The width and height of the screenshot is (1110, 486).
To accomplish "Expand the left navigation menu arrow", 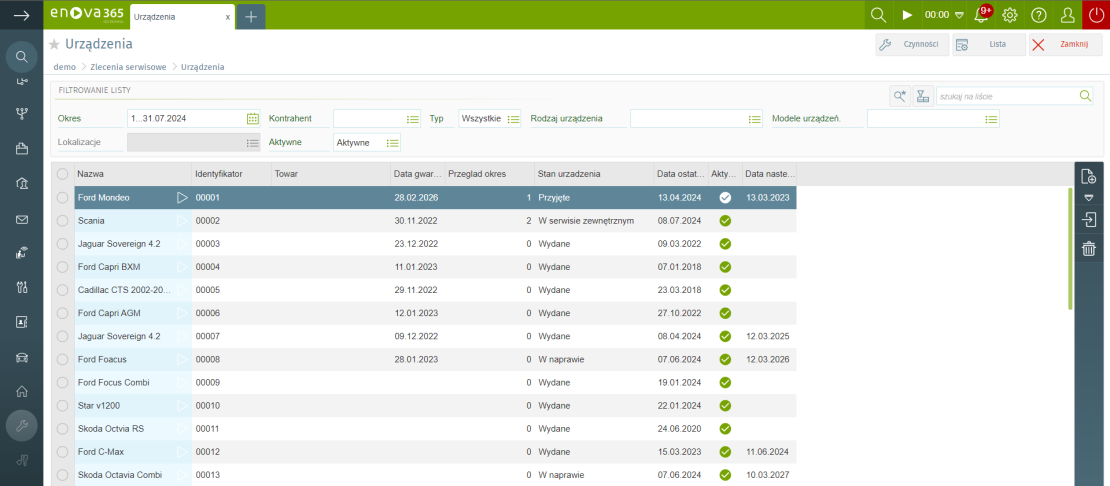I will 21,15.
